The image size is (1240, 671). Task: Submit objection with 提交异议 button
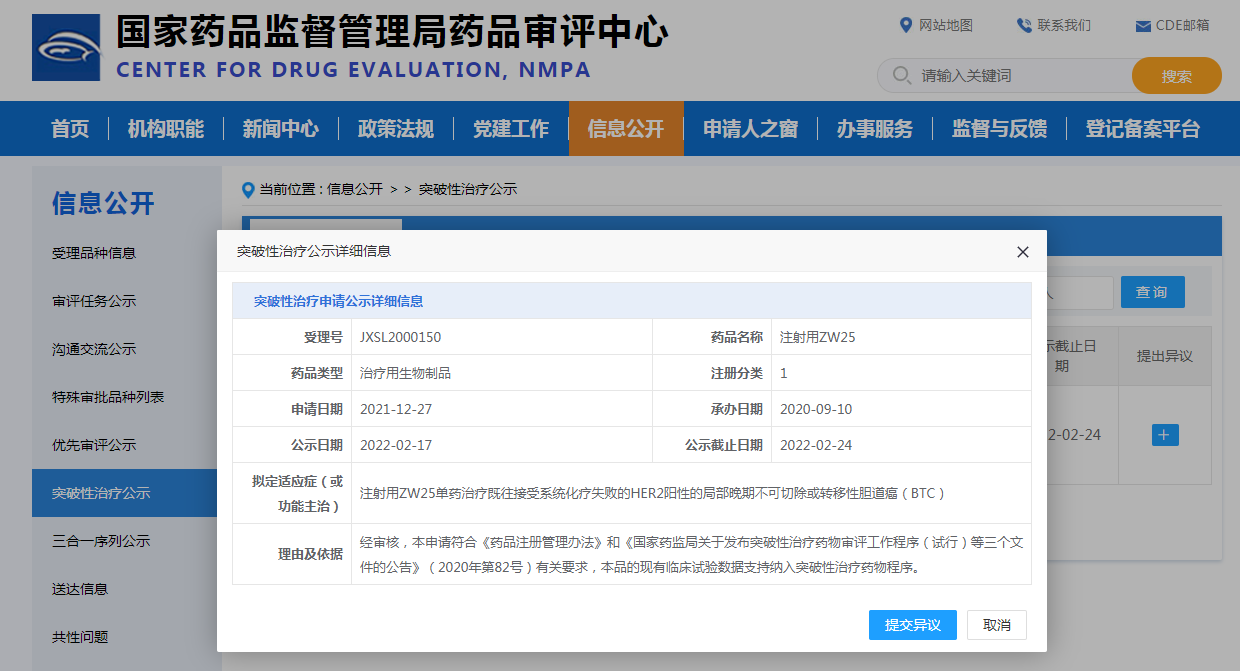coord(912,625)
